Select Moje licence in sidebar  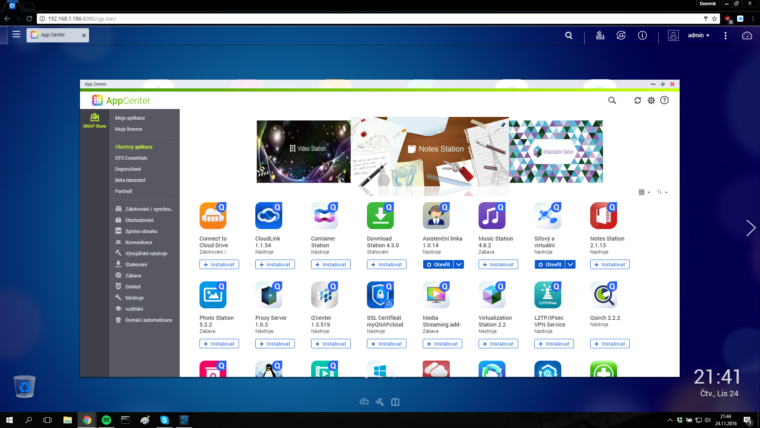pyautogui.click(x=128, y=129)
